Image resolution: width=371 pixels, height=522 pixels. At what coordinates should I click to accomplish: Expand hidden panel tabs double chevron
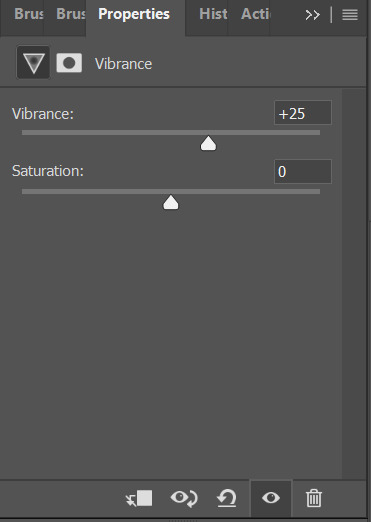[312, 15]
